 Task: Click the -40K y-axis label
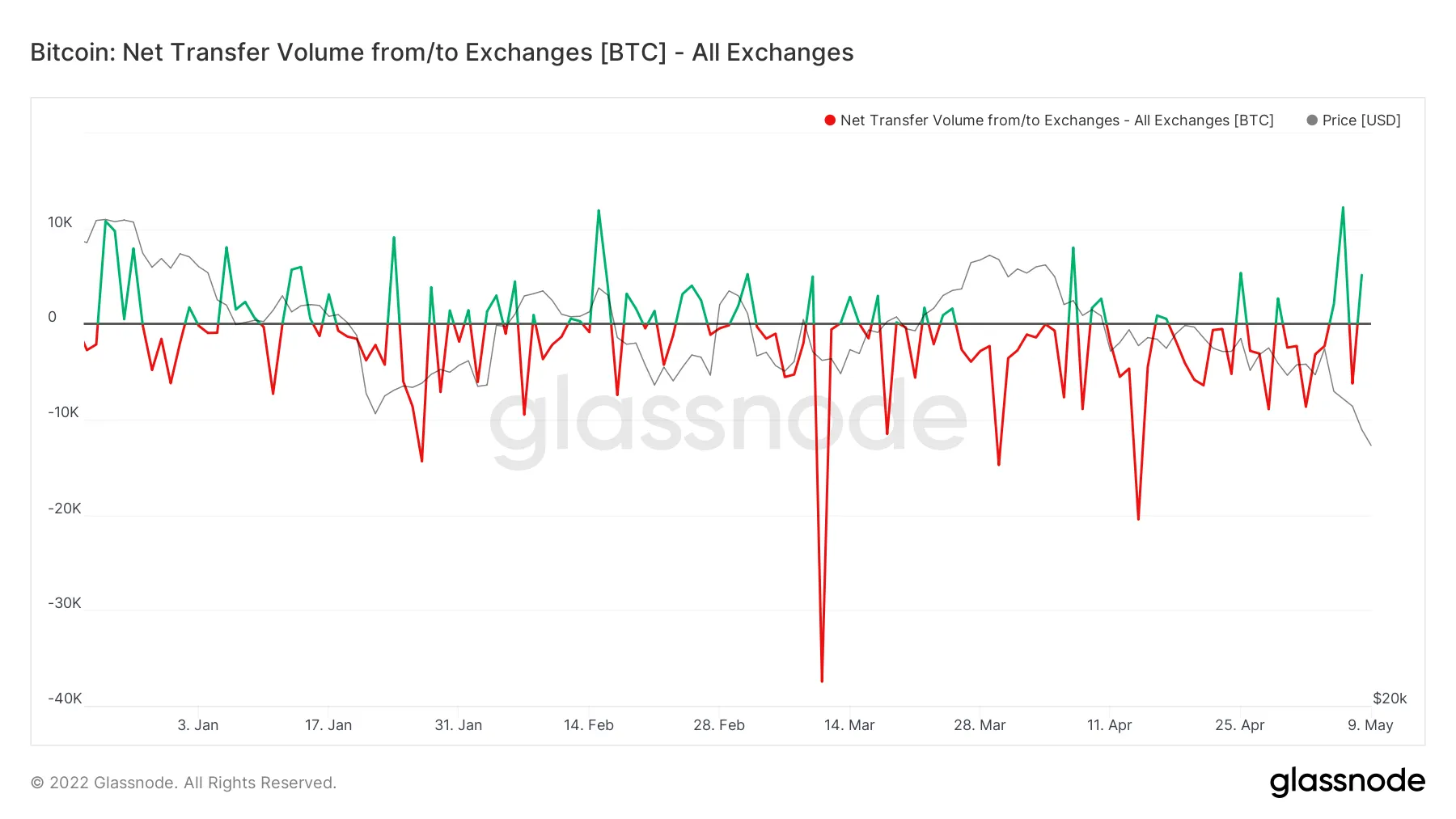click(x=65, y=699)
